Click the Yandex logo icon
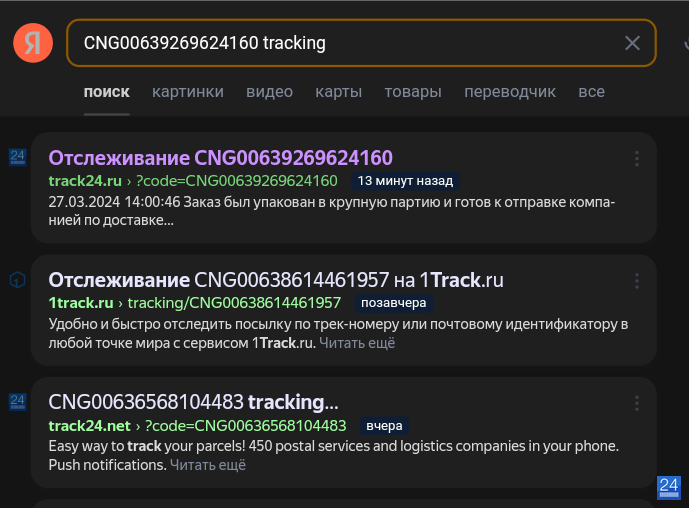Image resolution: width=689 pixels, height=508 pixels. tap(33, 43)
